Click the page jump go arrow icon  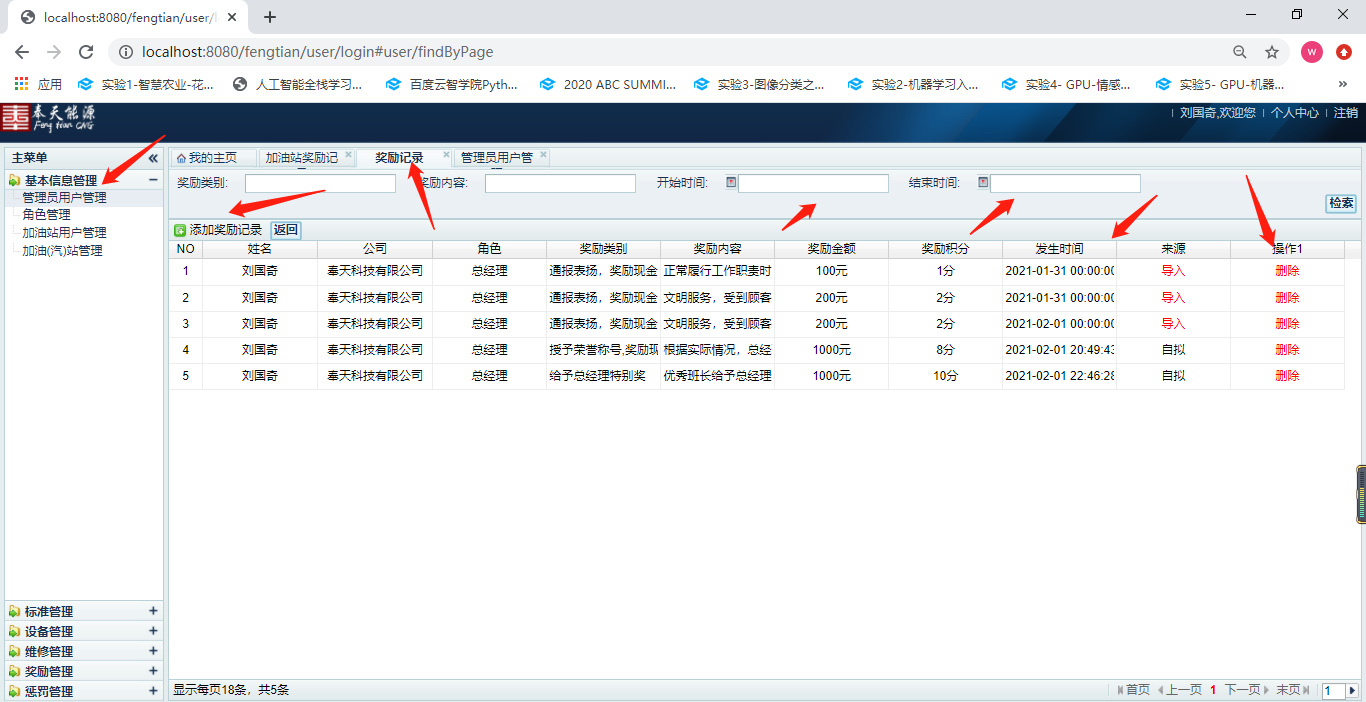pos(1352,690)
